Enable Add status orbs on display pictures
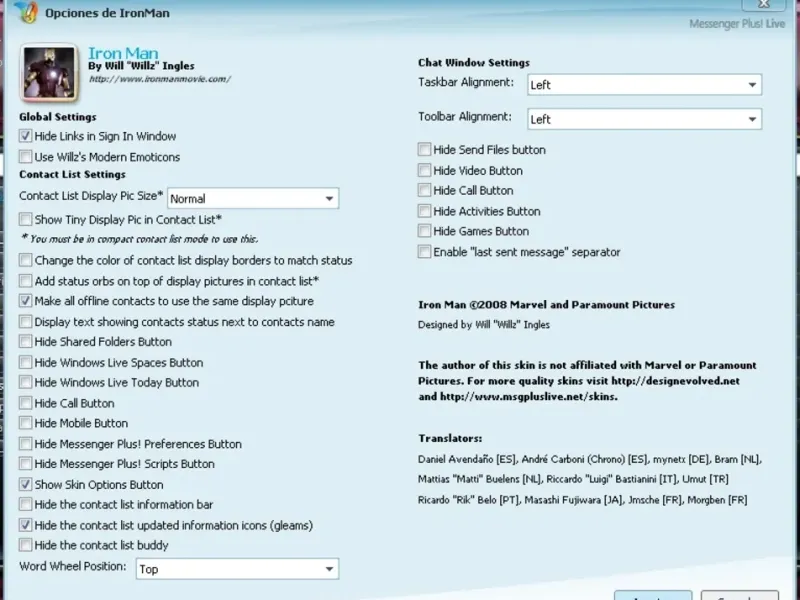Image resolution: width=800 pixels, height=600 pixels. pyautogui.click(x=25, y=281)
